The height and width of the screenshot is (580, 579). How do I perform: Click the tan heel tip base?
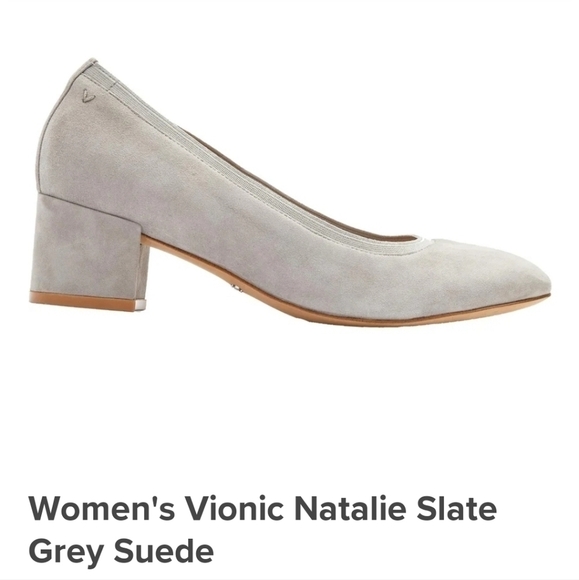click(83, 303)
